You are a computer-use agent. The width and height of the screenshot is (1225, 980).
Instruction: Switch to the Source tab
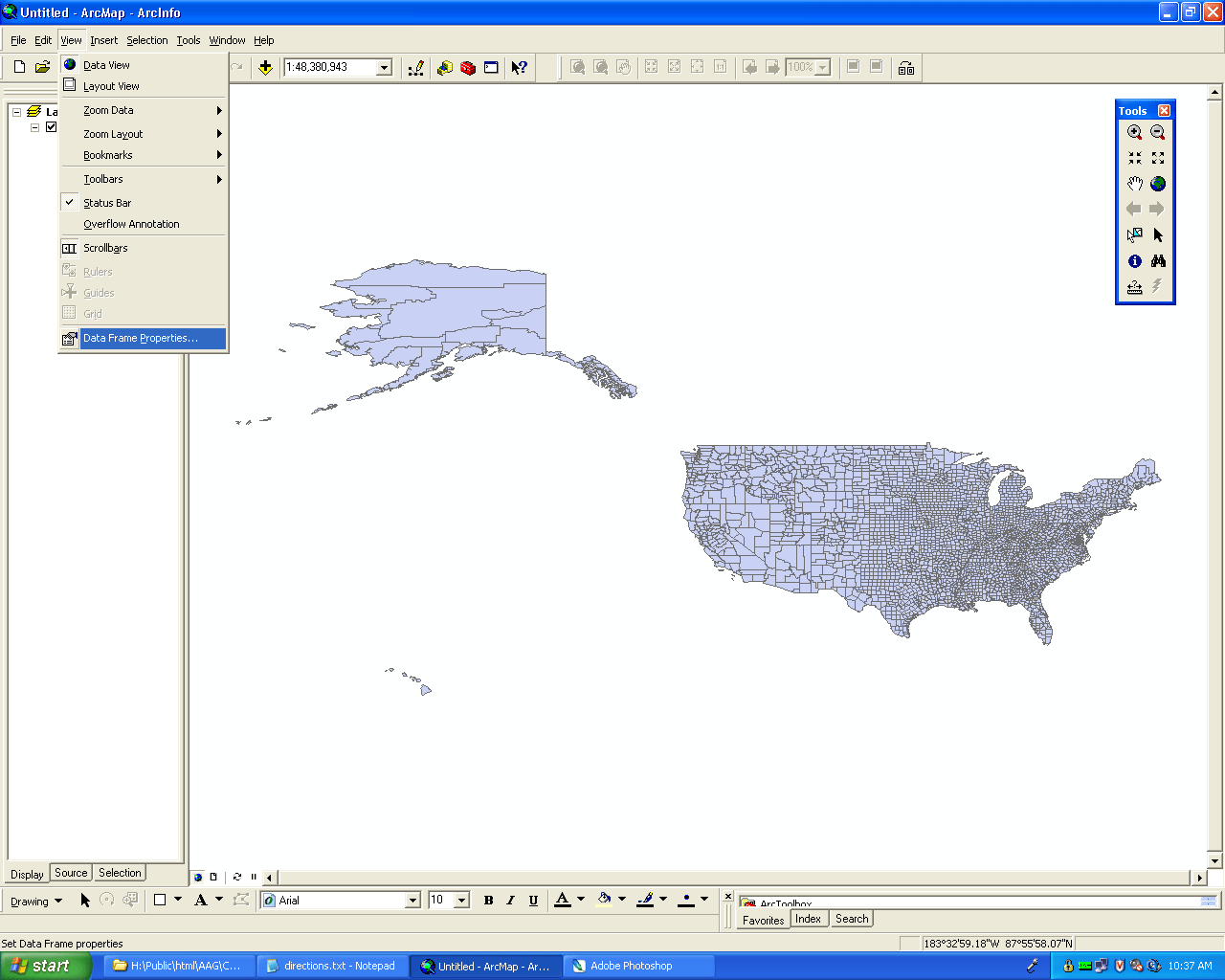tap(71, 873)
